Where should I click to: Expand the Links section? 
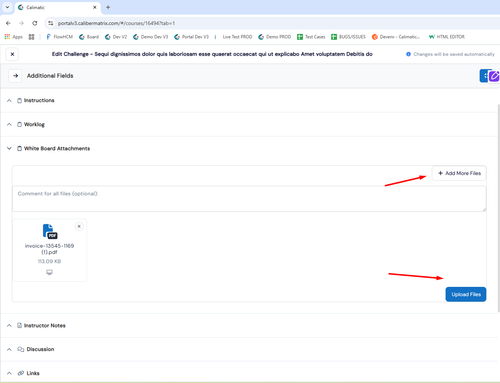pyautogui.click(x=9, y=373)
